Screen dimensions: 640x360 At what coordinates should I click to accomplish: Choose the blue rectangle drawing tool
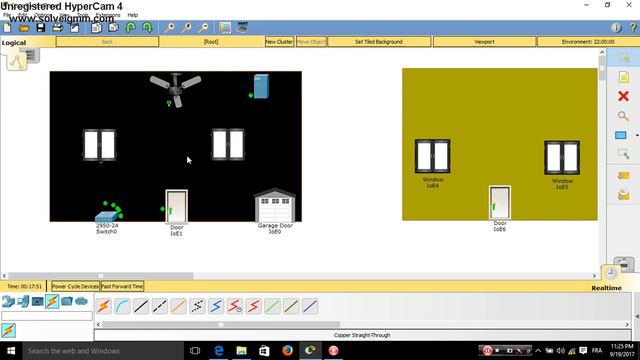pyautogui.click(x=621, y=135)
